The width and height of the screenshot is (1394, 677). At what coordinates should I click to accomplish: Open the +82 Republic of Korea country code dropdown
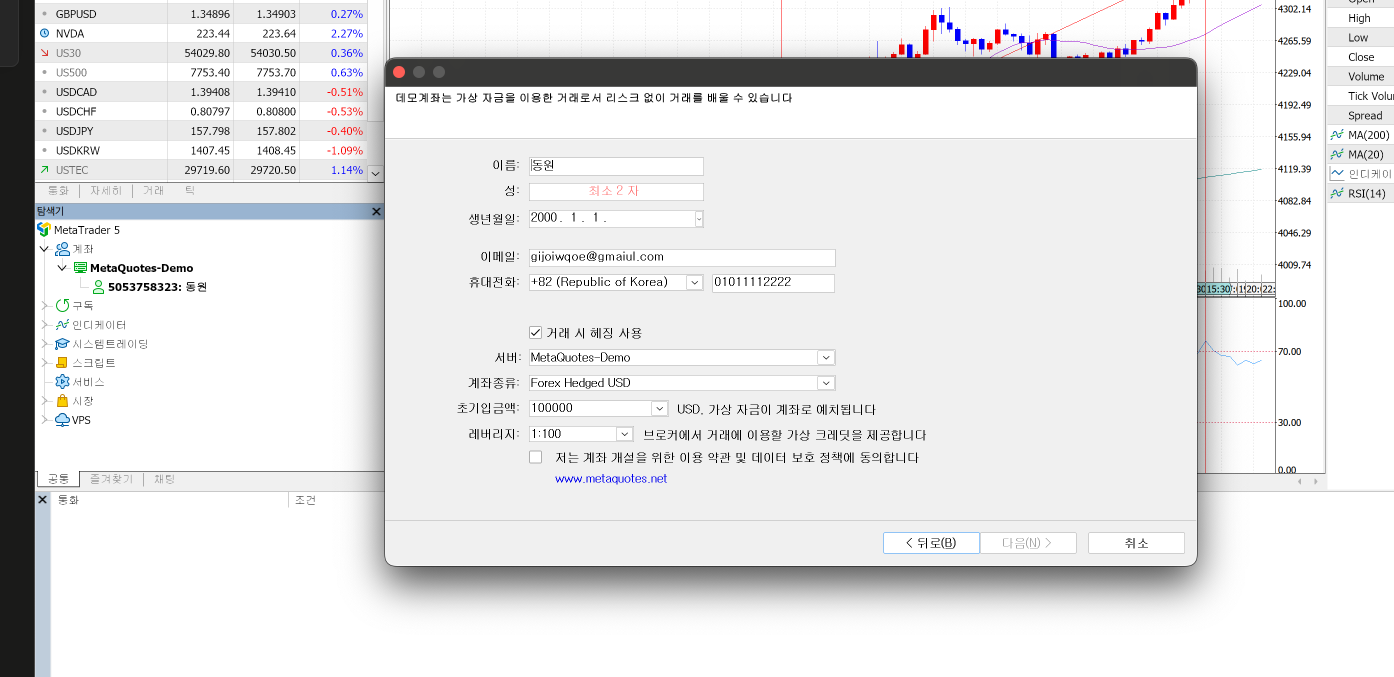pyautogui.click(x=694, y=283)
